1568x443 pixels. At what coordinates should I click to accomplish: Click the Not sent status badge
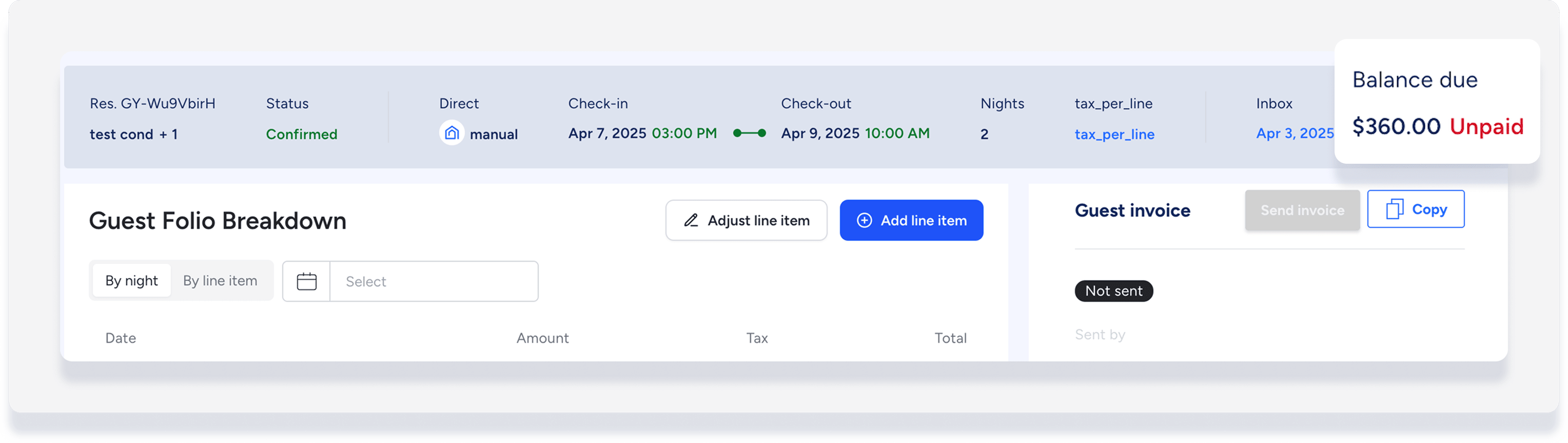[x=1113, y=291]
